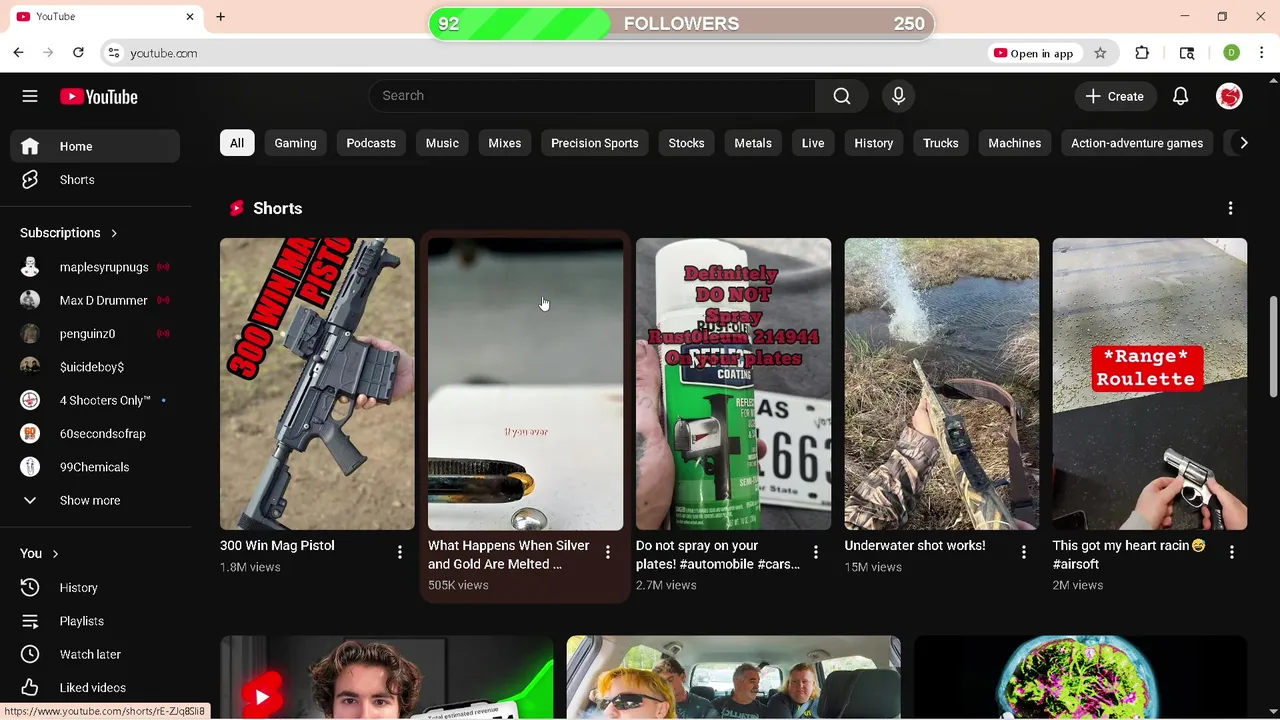Select the Music filter chip
1280x720 pixels.
442,143
